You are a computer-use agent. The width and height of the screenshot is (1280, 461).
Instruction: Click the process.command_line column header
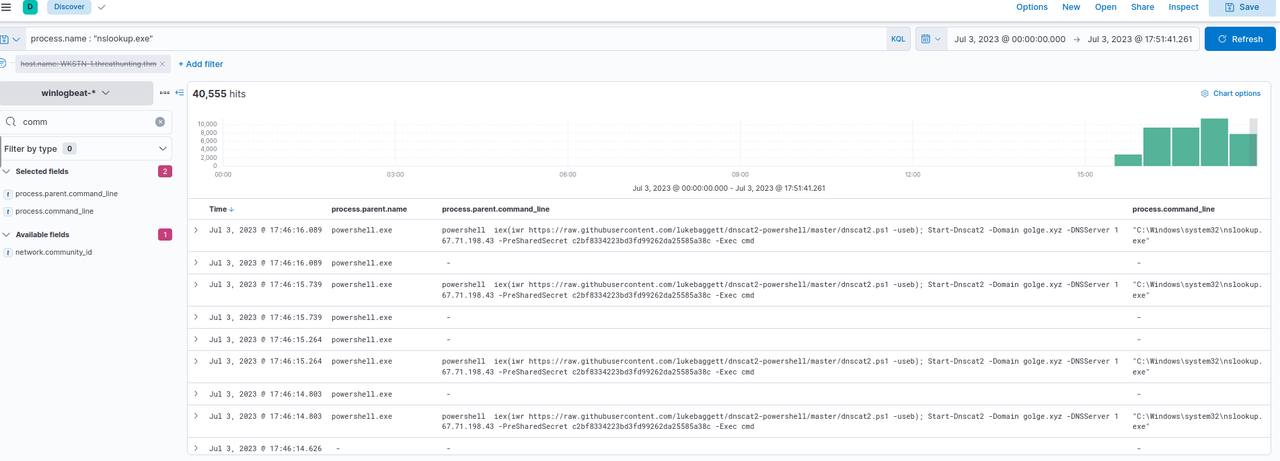pyautogui.click(x=1173, y=209)
